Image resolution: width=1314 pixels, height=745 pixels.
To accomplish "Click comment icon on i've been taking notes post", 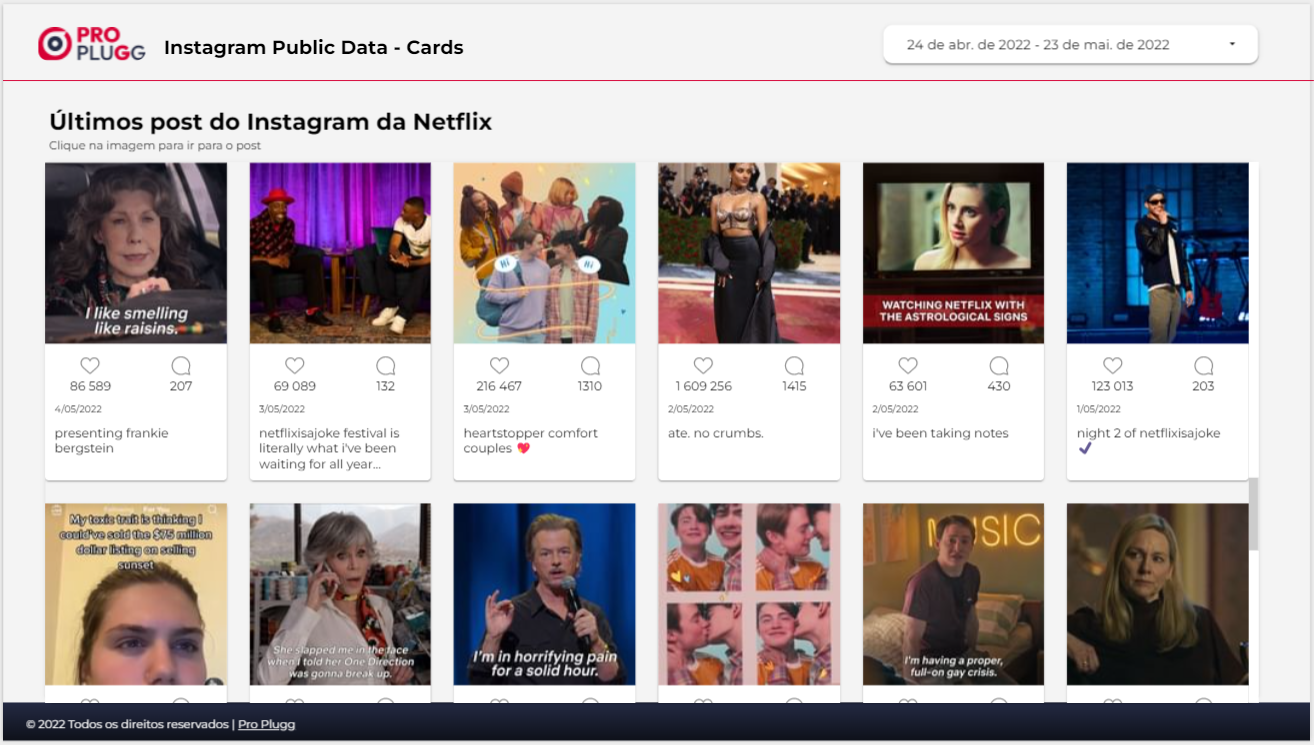I will point(999,365).
